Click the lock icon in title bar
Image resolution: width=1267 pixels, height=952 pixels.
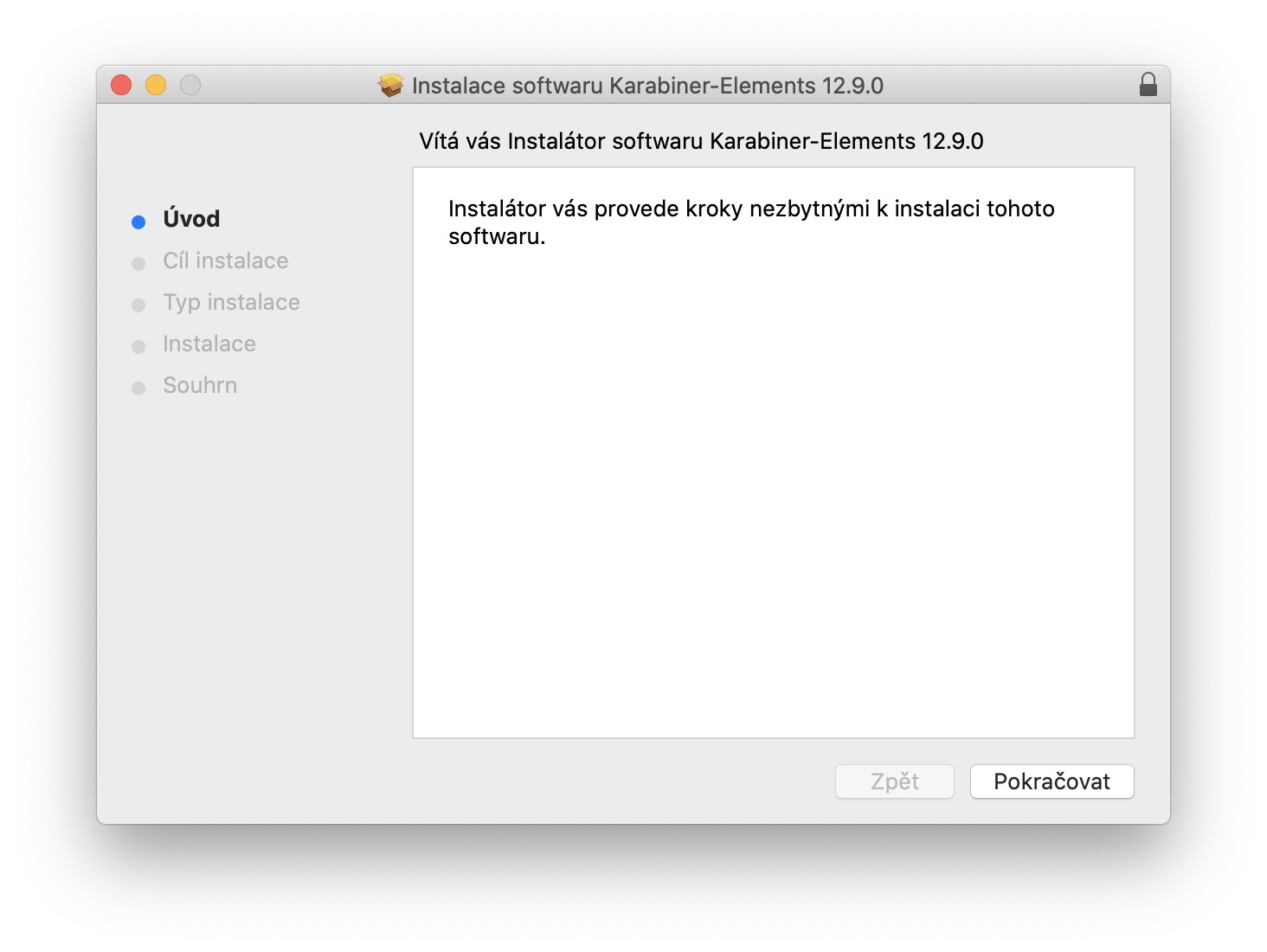coord(1148,85)
